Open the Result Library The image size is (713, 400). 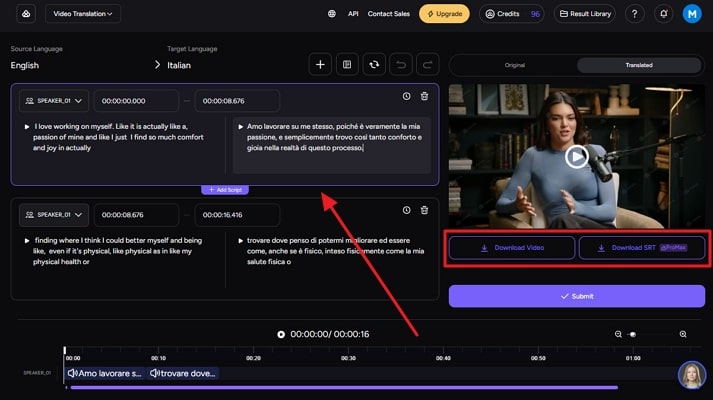(x=585, y=14)
